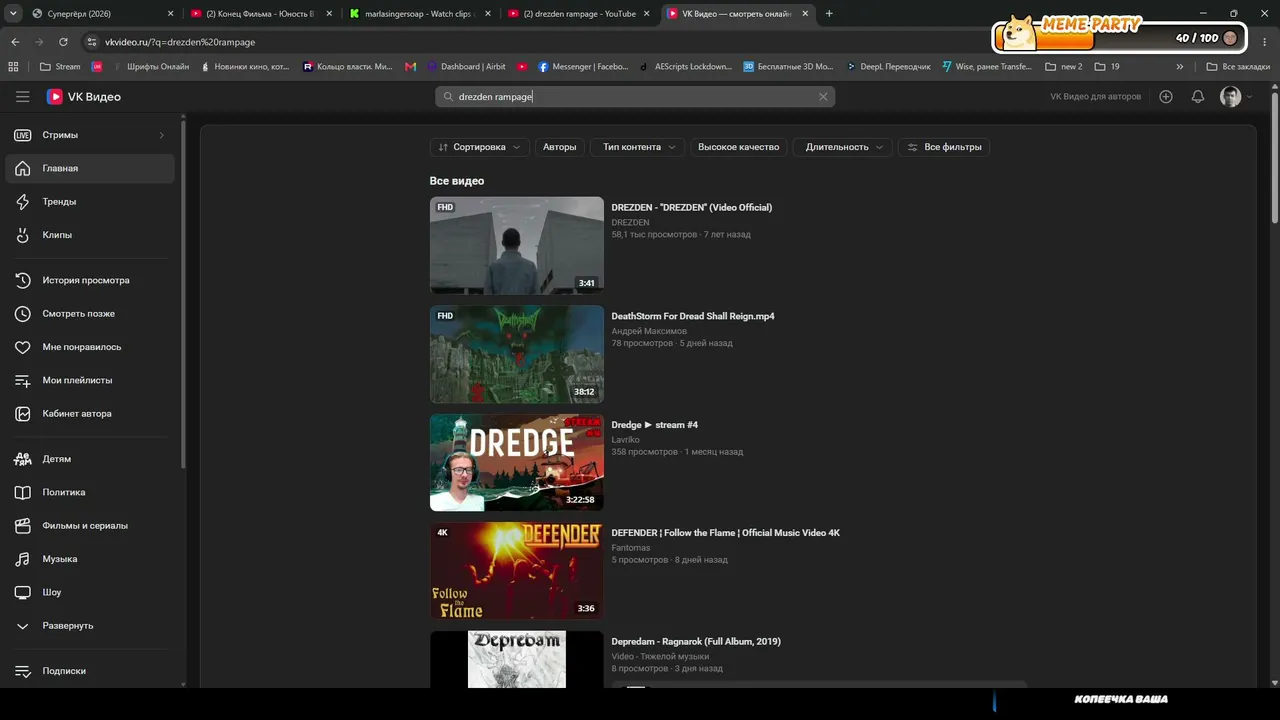Open Мне понравилось videos
This screenshot has height=720, width=1280.
pos(90,347)
